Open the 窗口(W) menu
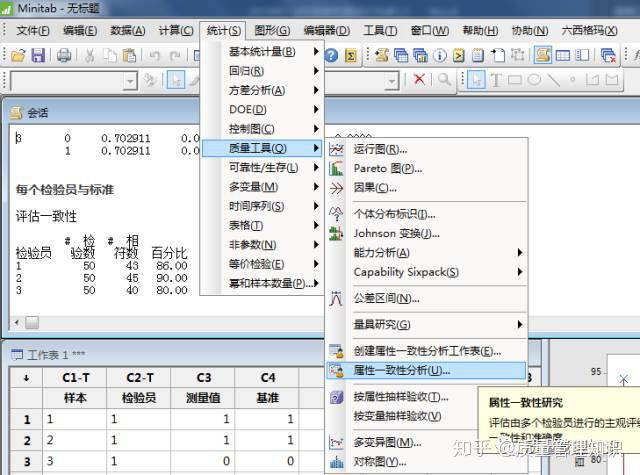Image resolution: width=640 pixels, height=475 pixels. 430,31
